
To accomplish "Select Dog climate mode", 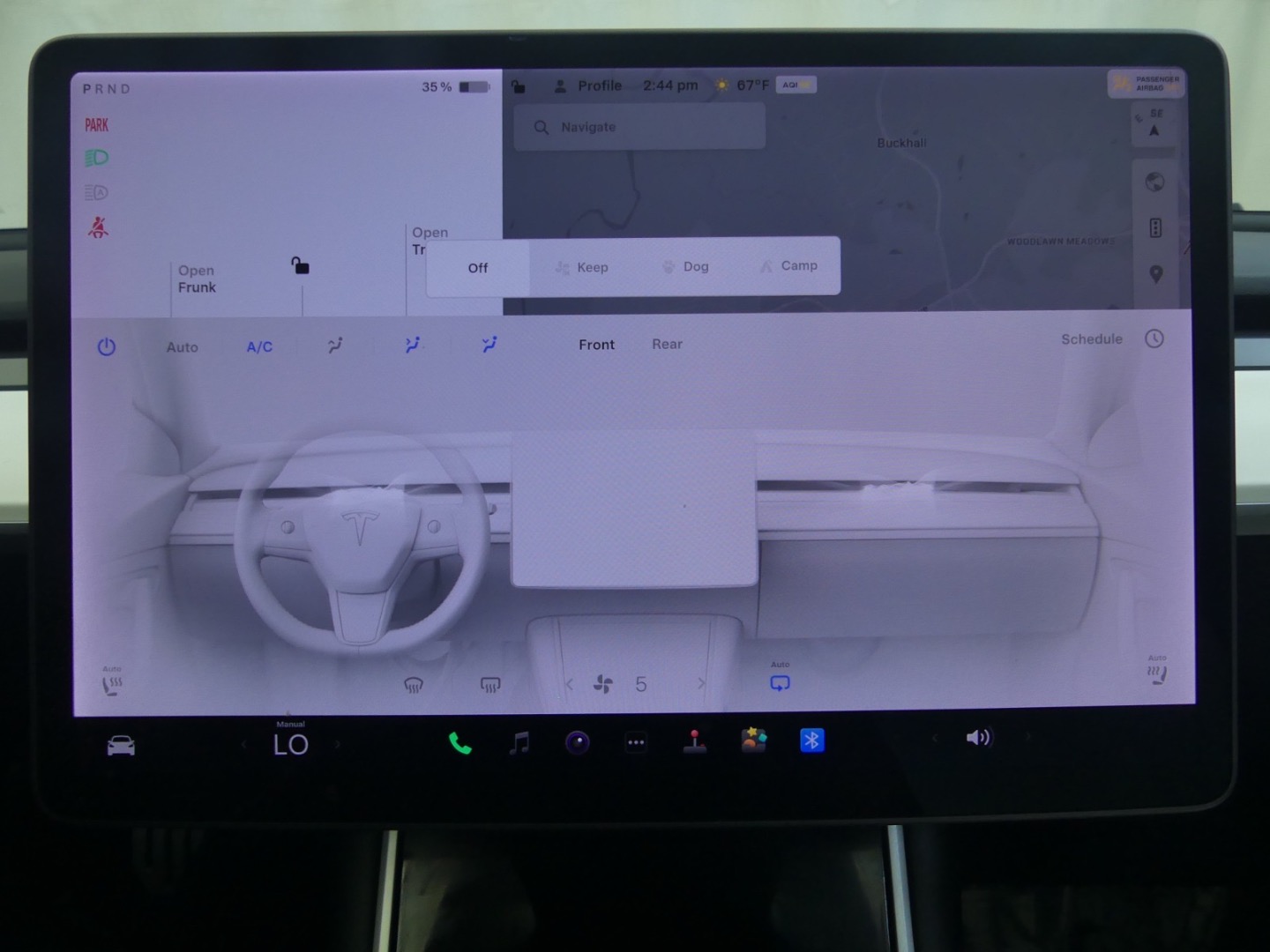I will tap(685, 267).
